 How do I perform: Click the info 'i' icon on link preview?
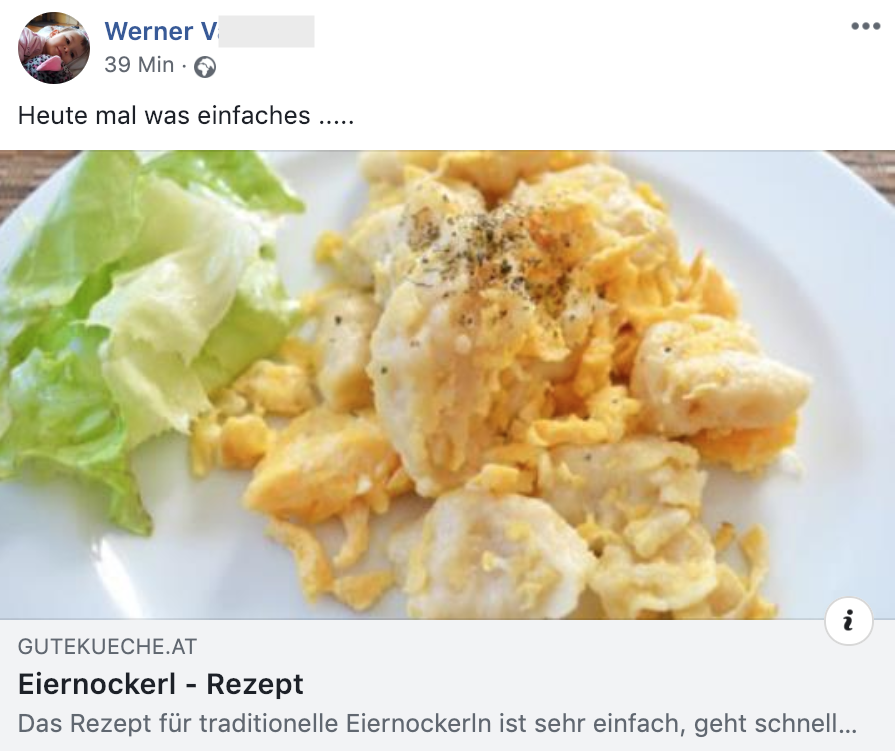(848, 621)
